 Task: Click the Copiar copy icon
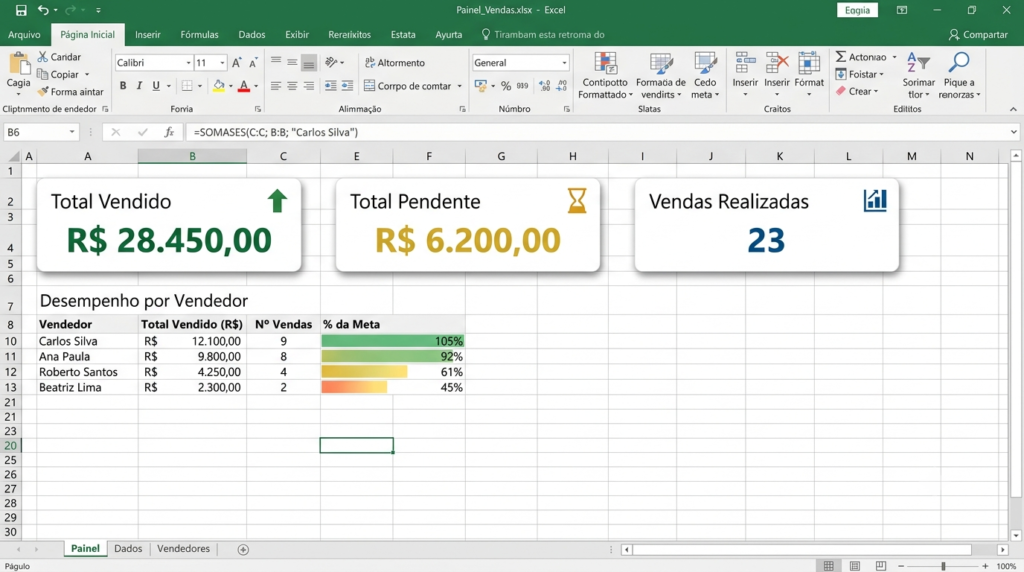(43, 74)
